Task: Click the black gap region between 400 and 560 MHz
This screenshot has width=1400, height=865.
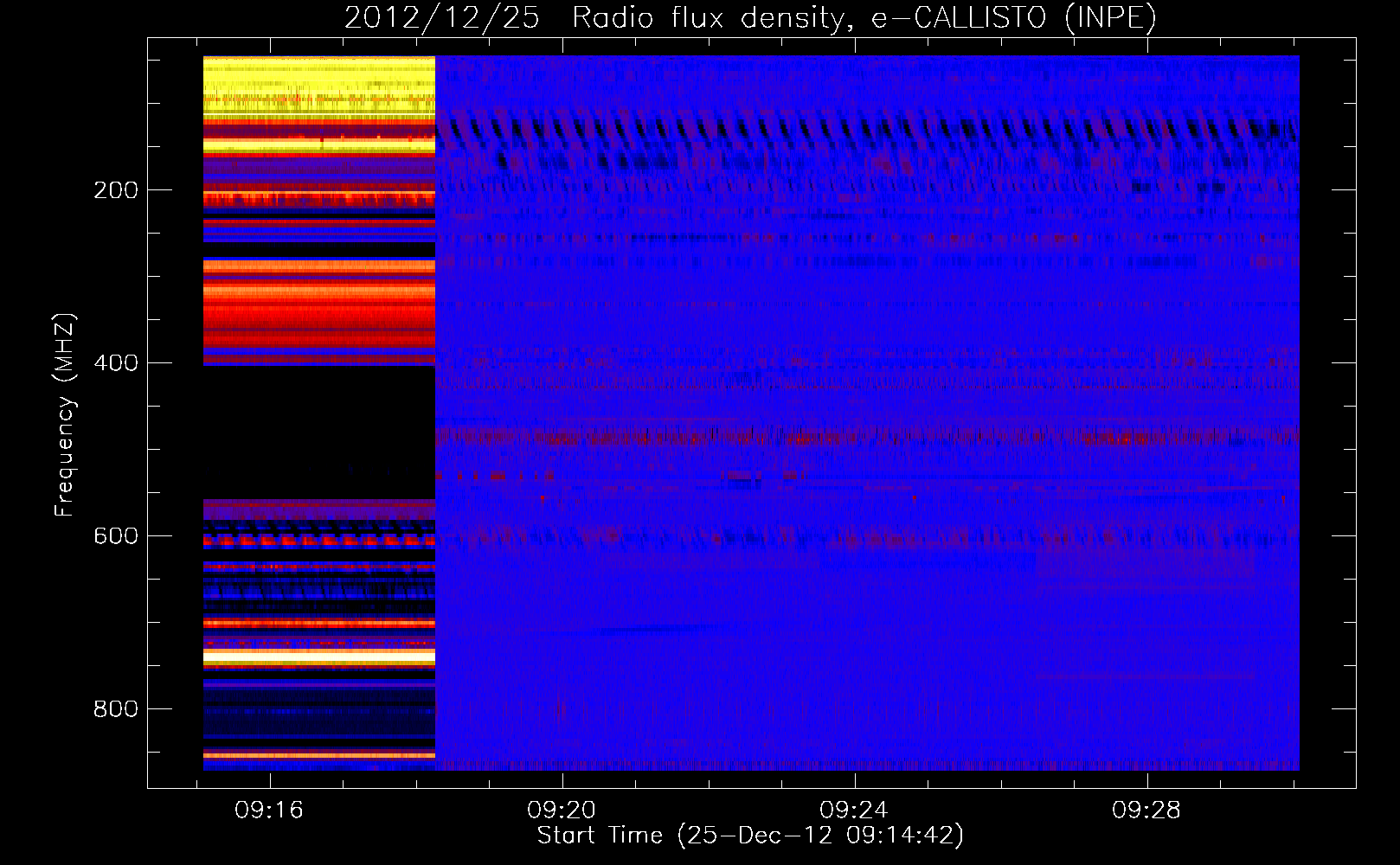Action: click(319, 432)
